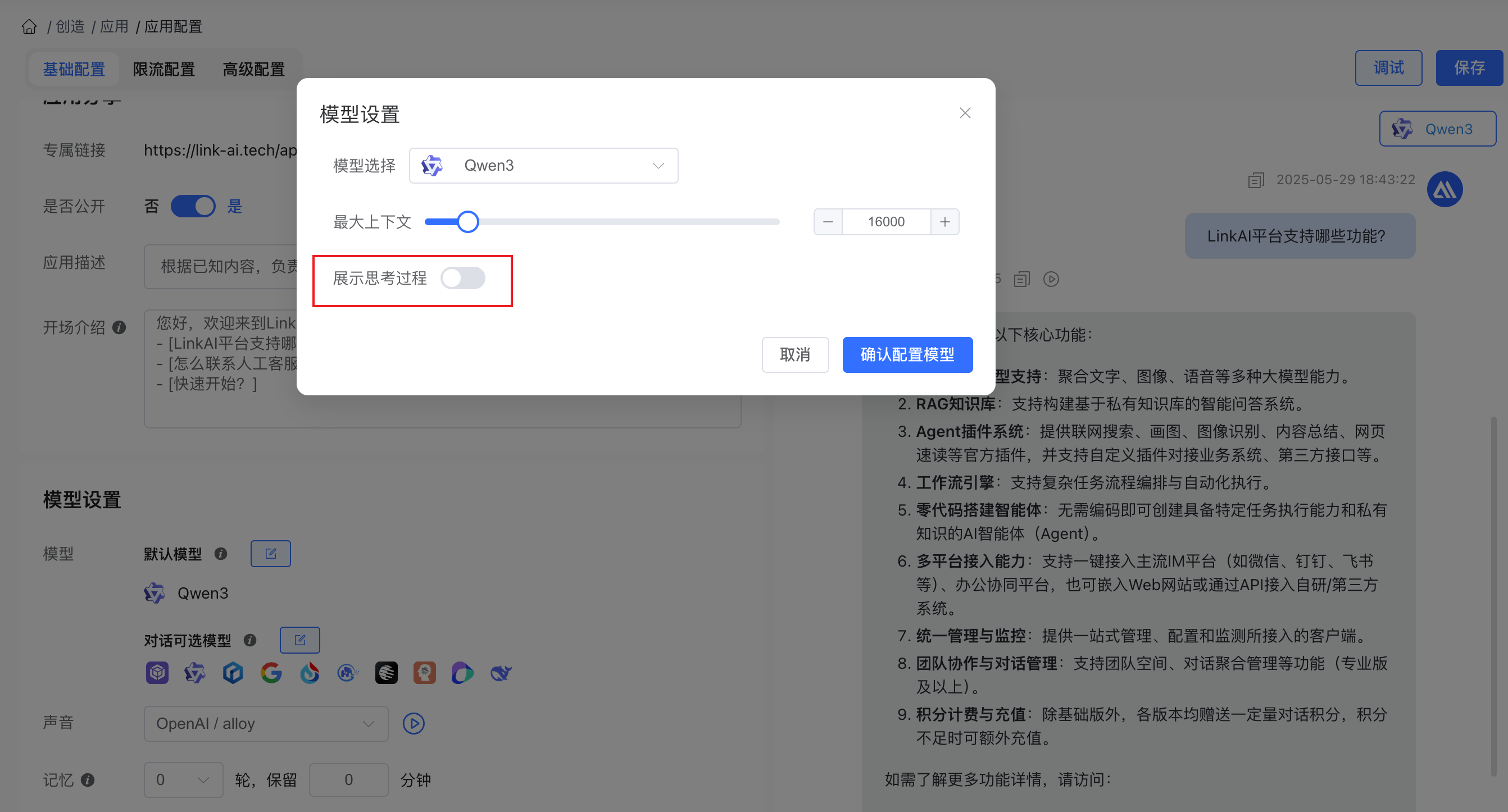Click the Qwen icon in 模型选择 dropdown
Screen dimensions: 1508x812
432,166
